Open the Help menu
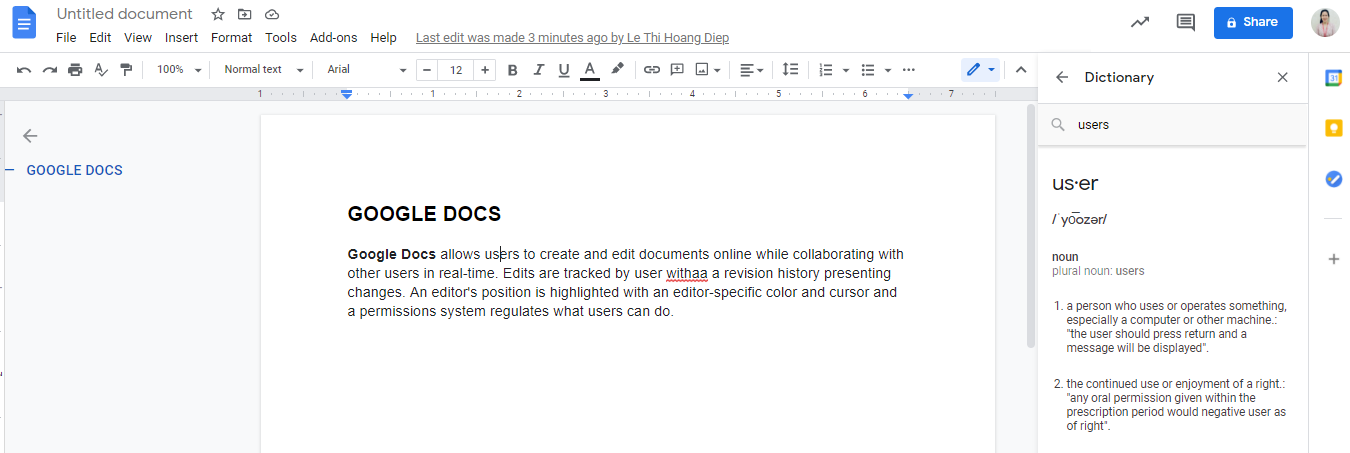The width and height of the screenshot is (1350, 453). (383, 38)
